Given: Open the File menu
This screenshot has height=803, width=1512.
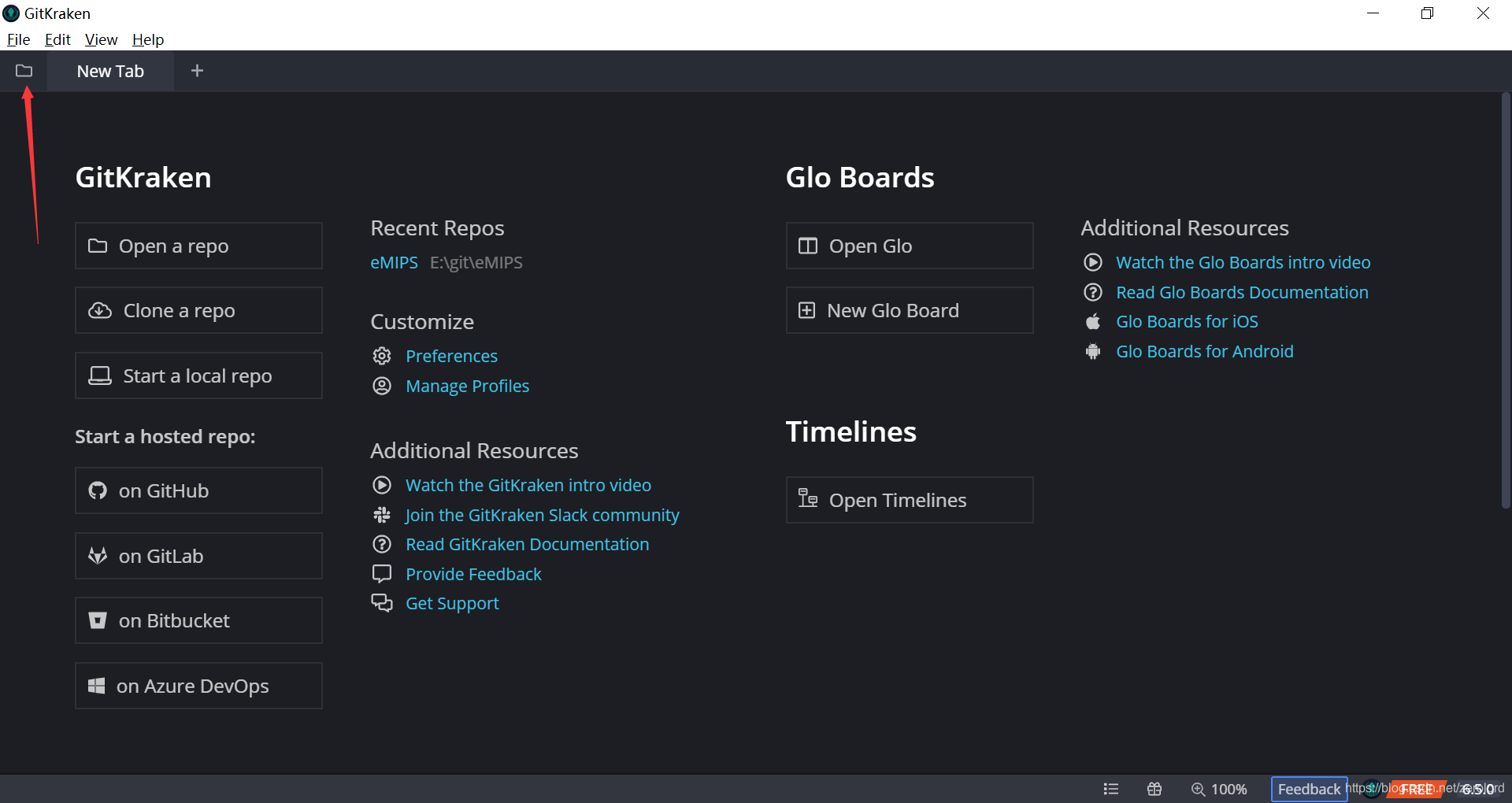Looking at the screenshot, I should click(x=18, y=39).
